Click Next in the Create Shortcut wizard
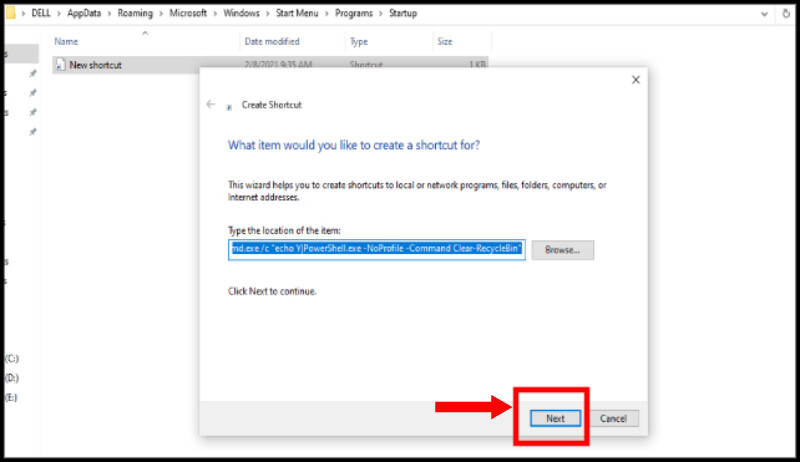The width and height of the screenshot is (800, 462). click(555, 418)
